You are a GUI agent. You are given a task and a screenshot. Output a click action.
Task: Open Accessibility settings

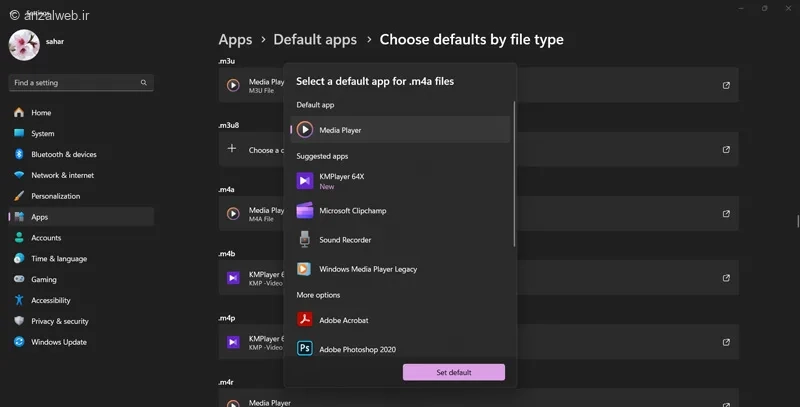pos(81,300)
